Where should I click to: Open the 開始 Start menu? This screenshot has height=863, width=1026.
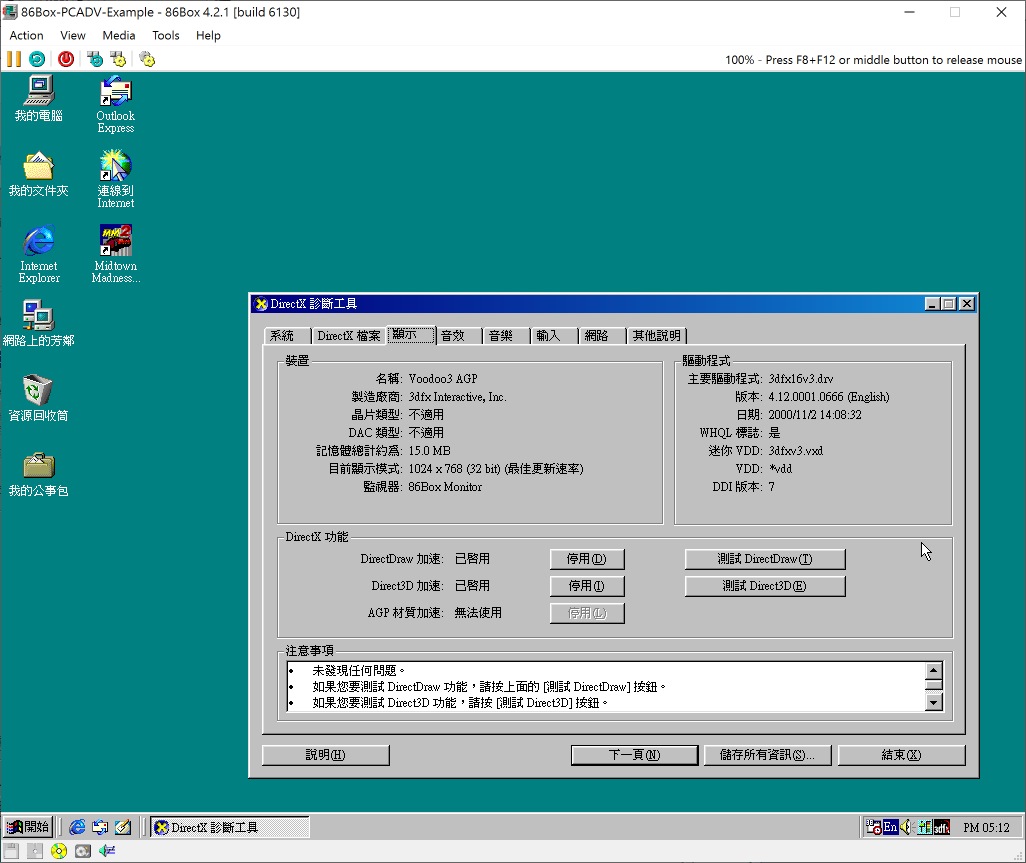[x=27, y=826]
